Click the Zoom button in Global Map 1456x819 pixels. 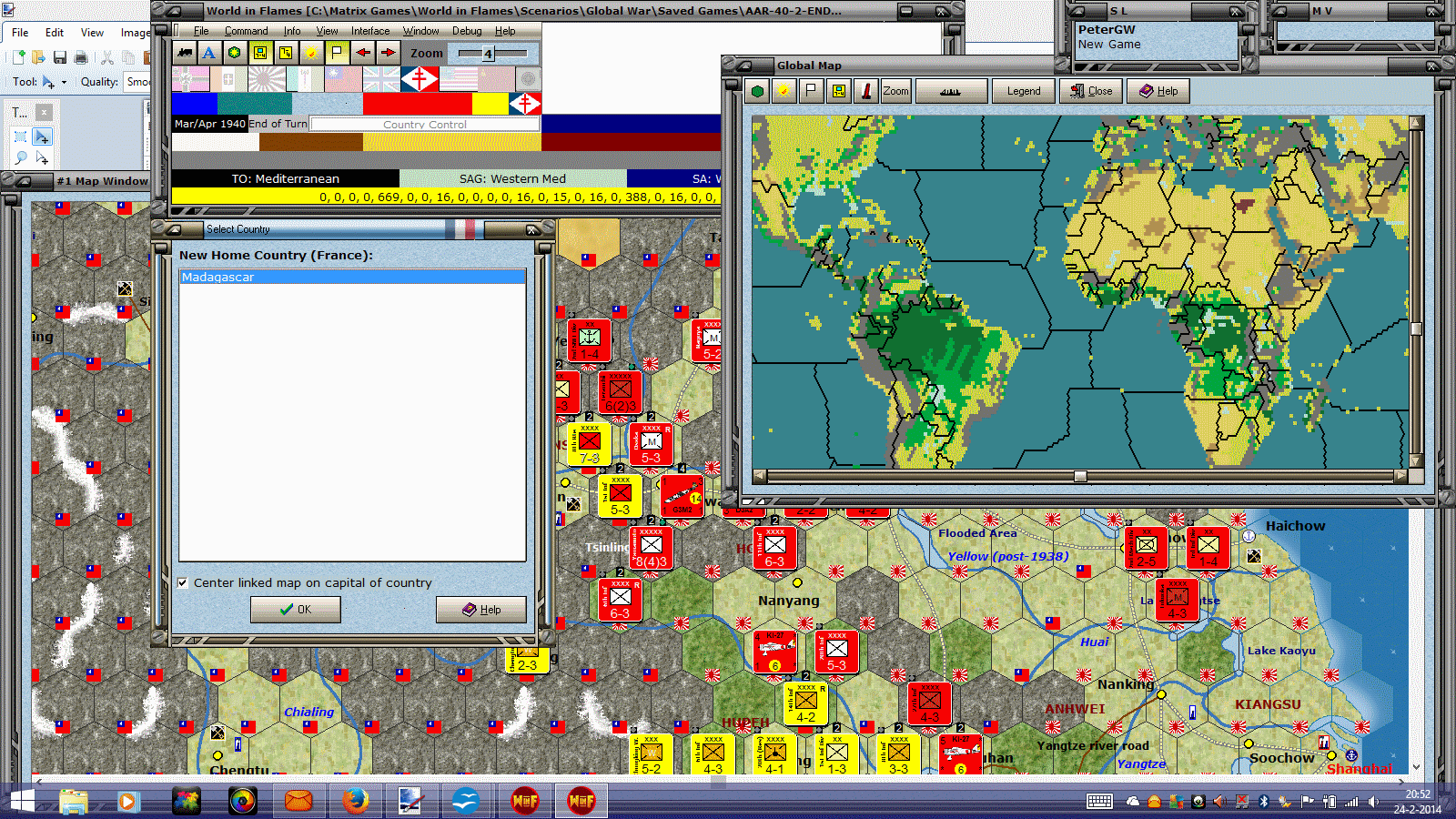pyautogui.click(x=895, y=91)
